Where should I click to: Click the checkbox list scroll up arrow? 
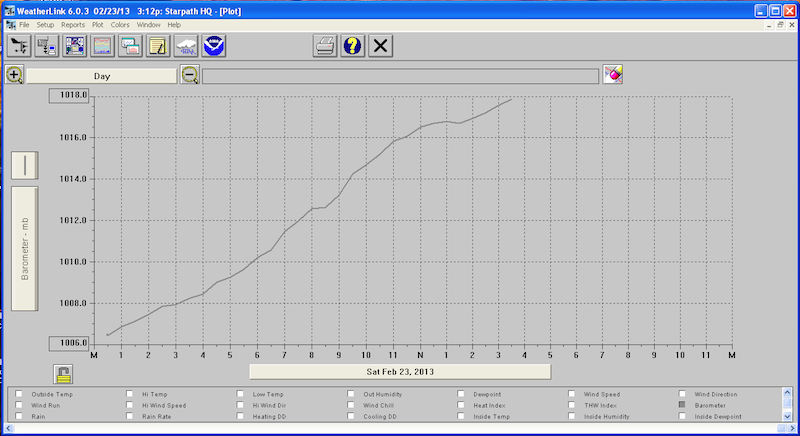click(x=787, y=392)
